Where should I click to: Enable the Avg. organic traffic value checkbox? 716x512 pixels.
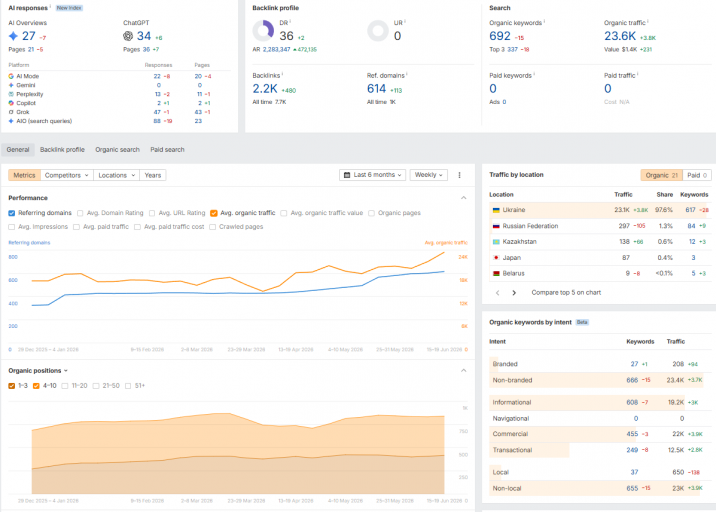click(x=284, y=213)
